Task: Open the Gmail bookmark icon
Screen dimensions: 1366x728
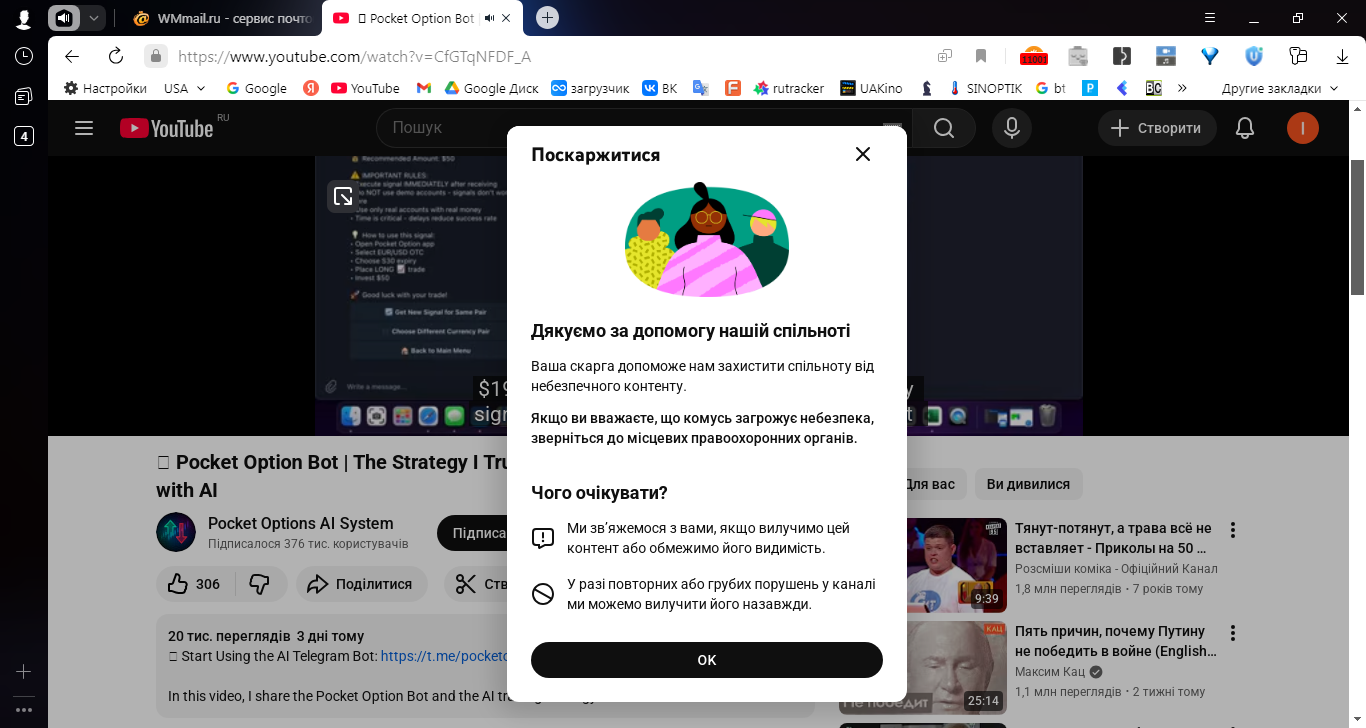Action: pyautogui.click(x=424, y=88)
